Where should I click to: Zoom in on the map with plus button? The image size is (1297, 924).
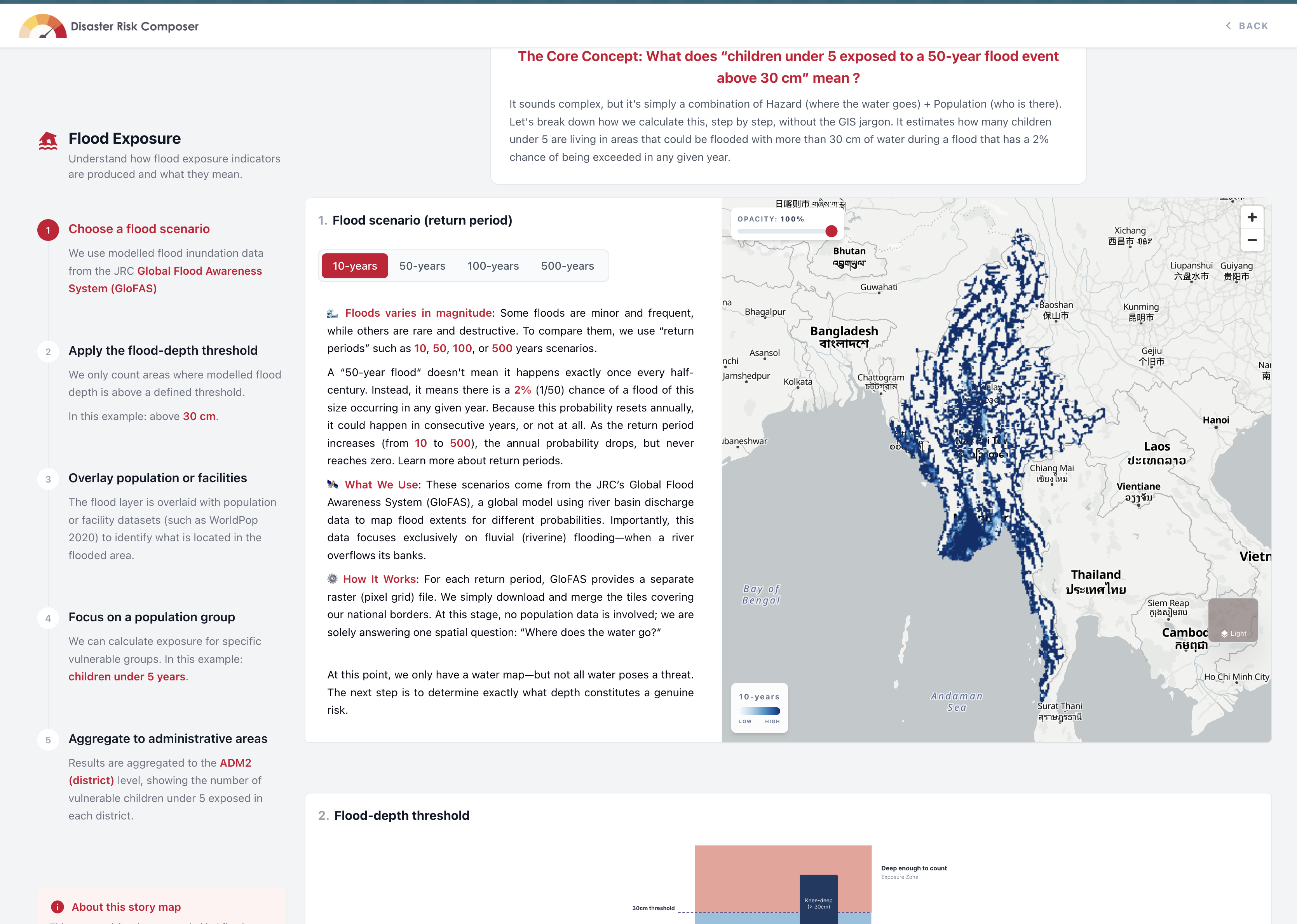(1252, 217)
